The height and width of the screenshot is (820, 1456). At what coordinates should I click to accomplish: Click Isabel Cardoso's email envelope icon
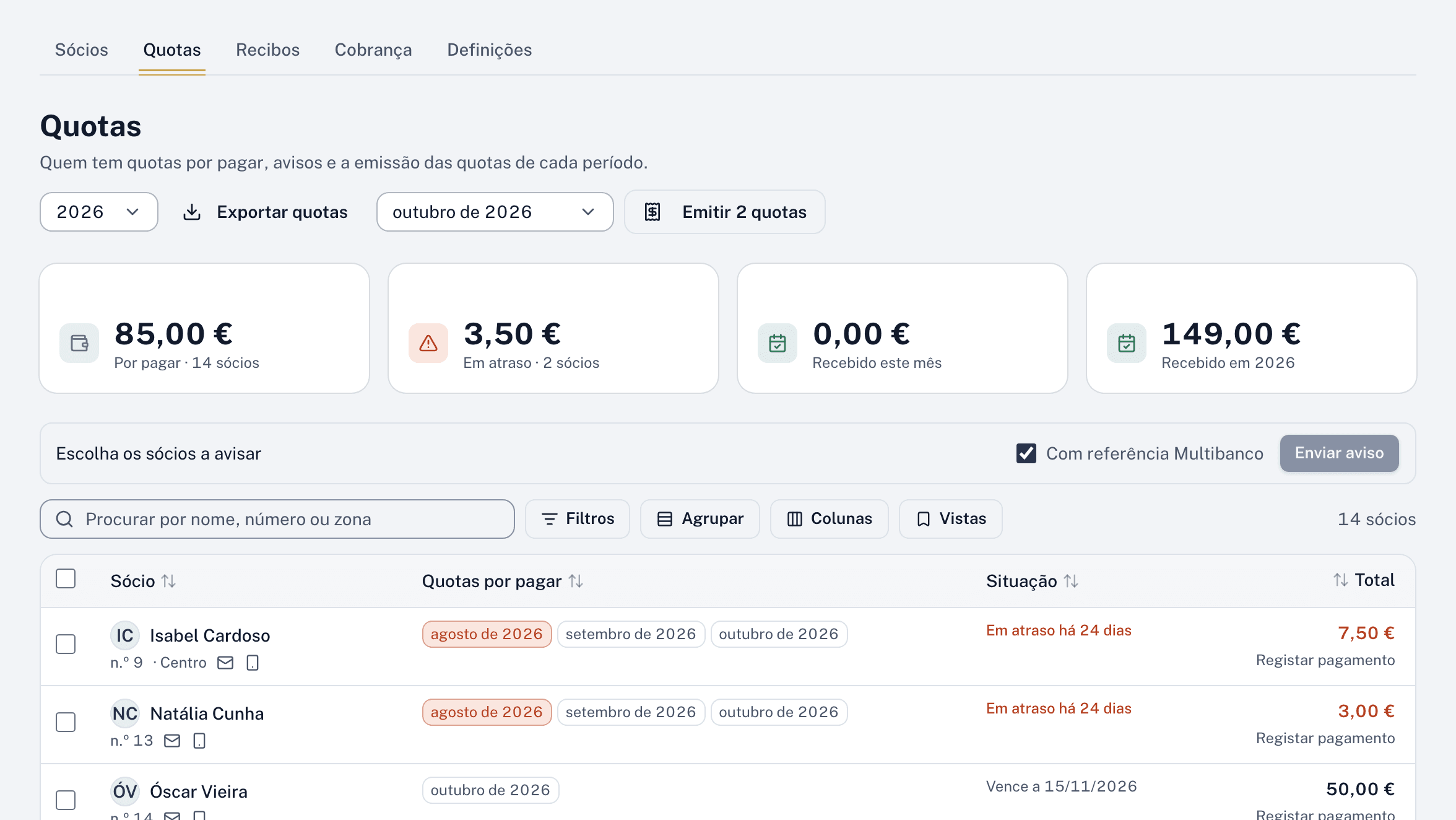[225, 663]
